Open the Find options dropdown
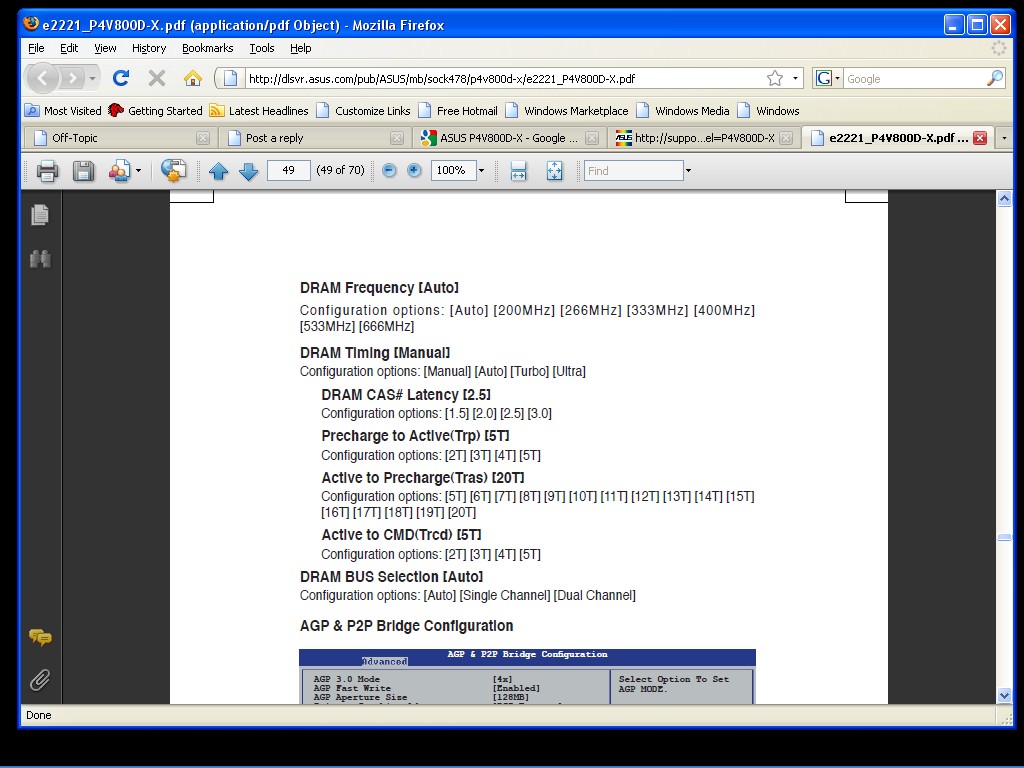The width and height of the screenshot is (1024, 768). pyautogui.click(x=688, y=170)
